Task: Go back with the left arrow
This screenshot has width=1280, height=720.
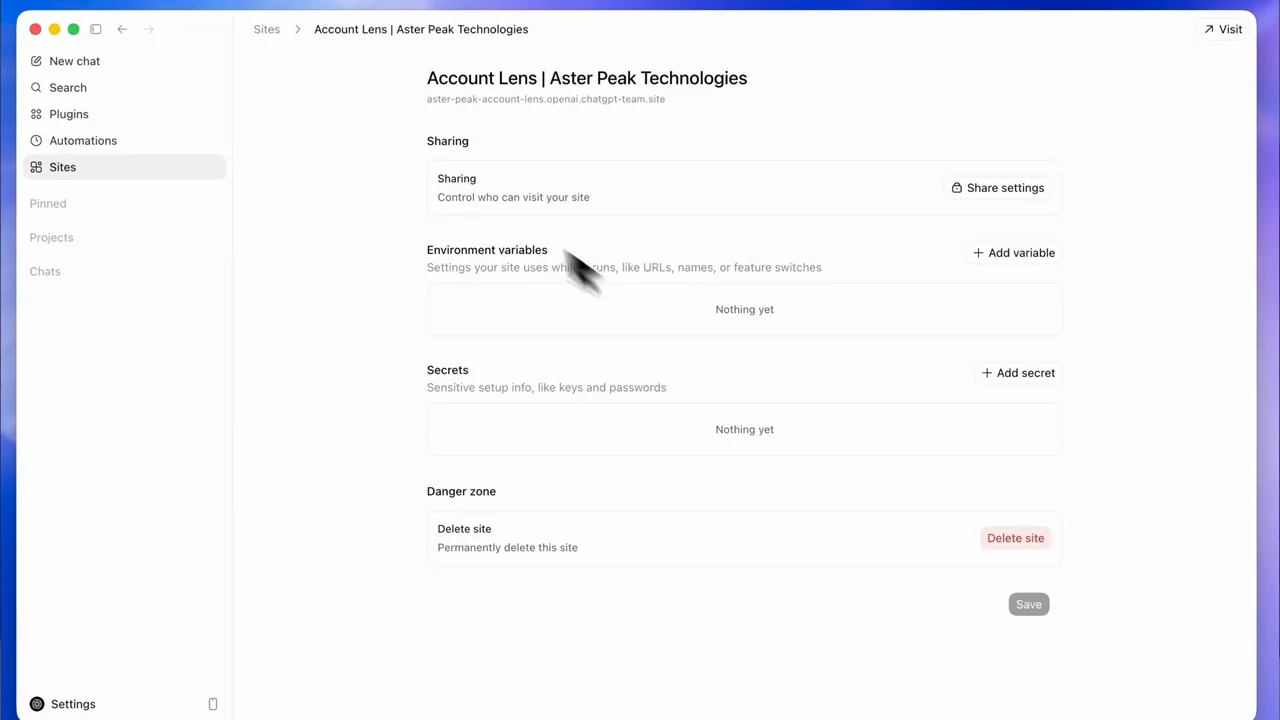Action: click(x=122, y=29)
